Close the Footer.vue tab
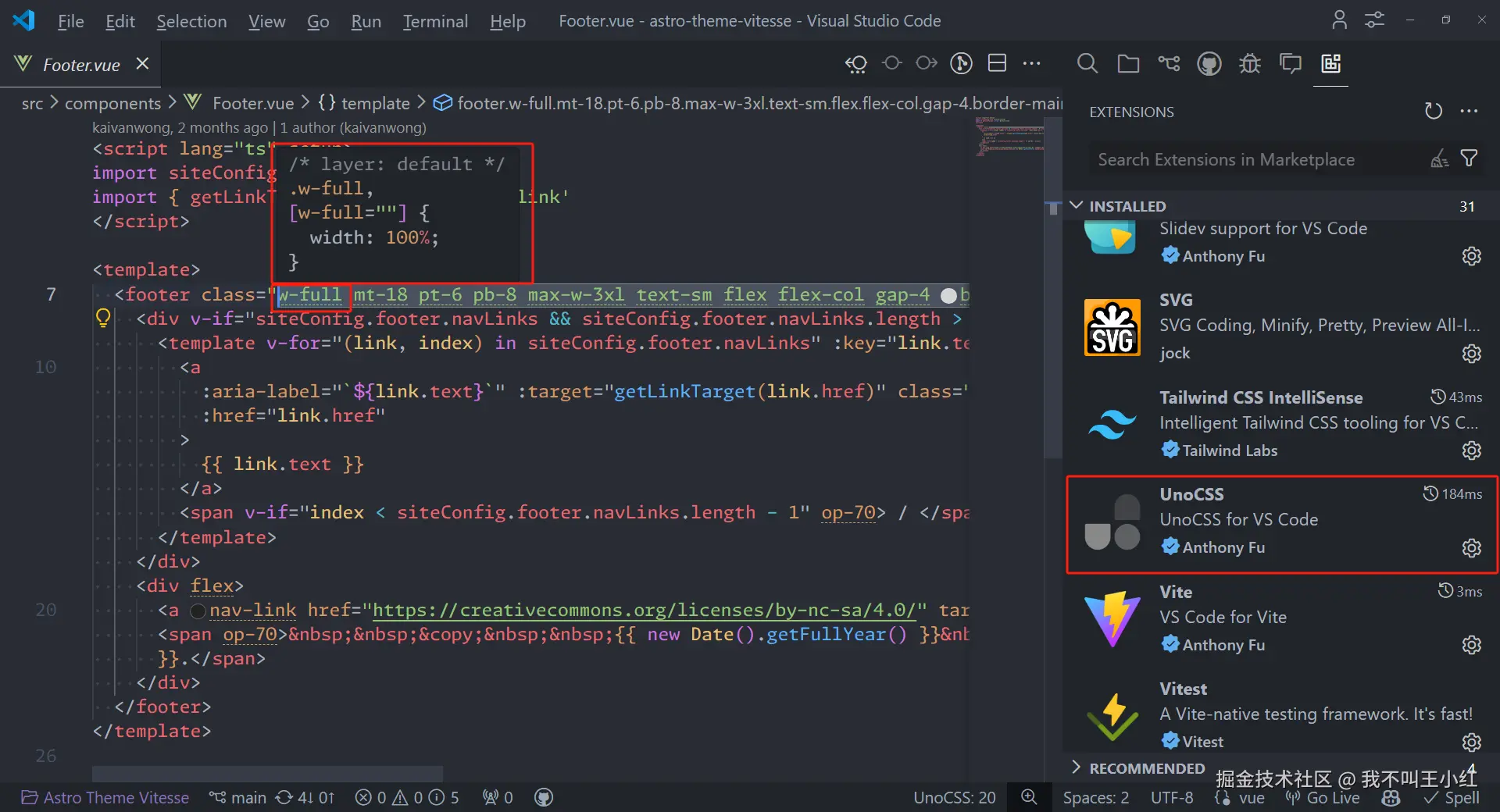Viewport: 1500px width, 812px height. 142,63
